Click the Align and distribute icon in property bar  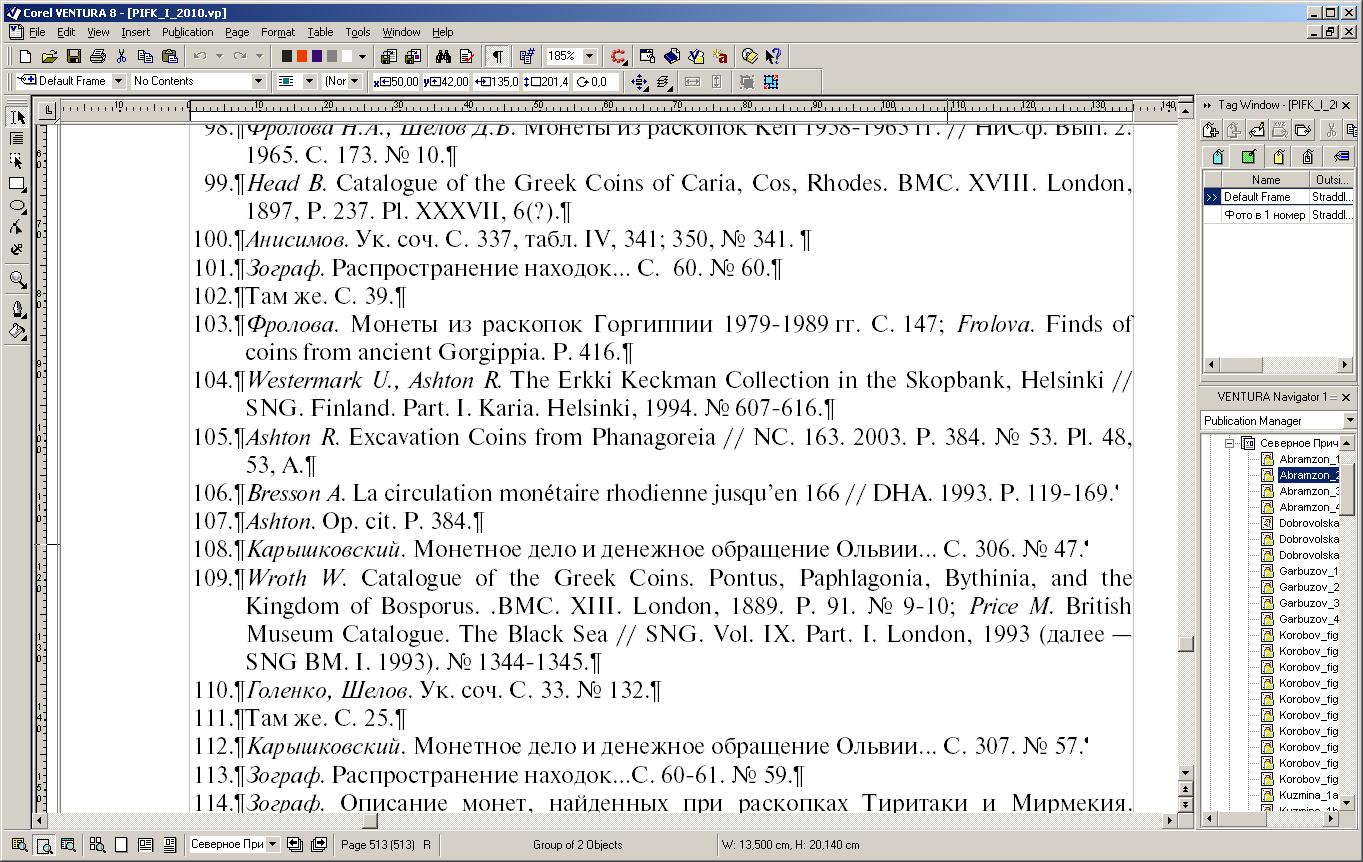click(639, 82)
